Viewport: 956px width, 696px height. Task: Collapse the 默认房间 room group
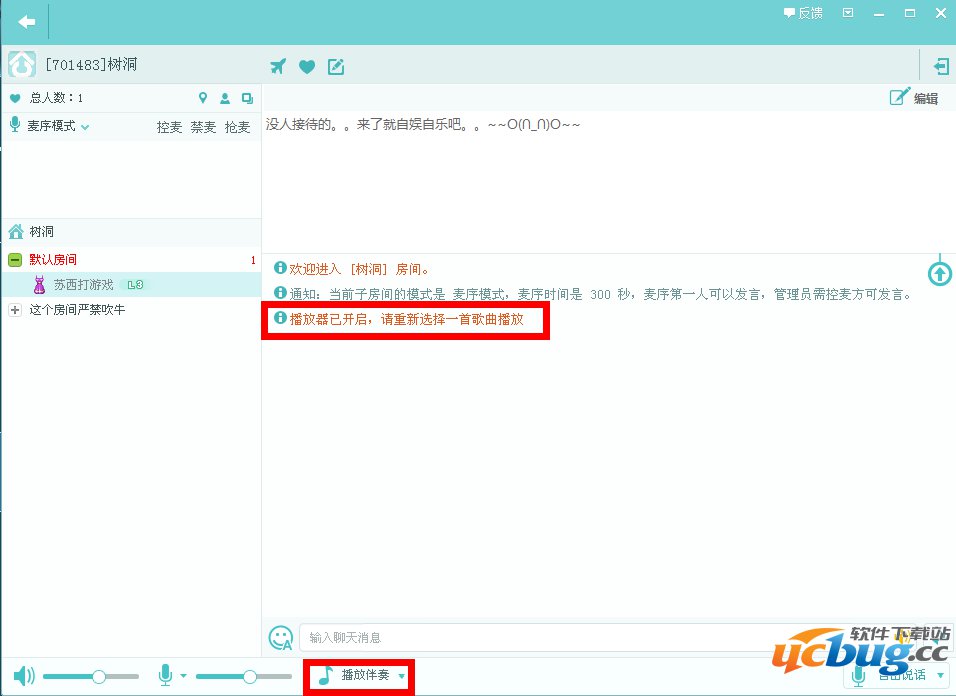[x=13, y=258]
